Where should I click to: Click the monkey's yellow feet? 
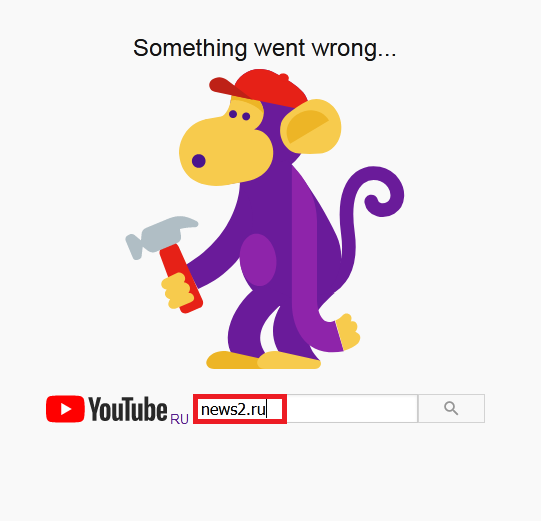[264, 360]
